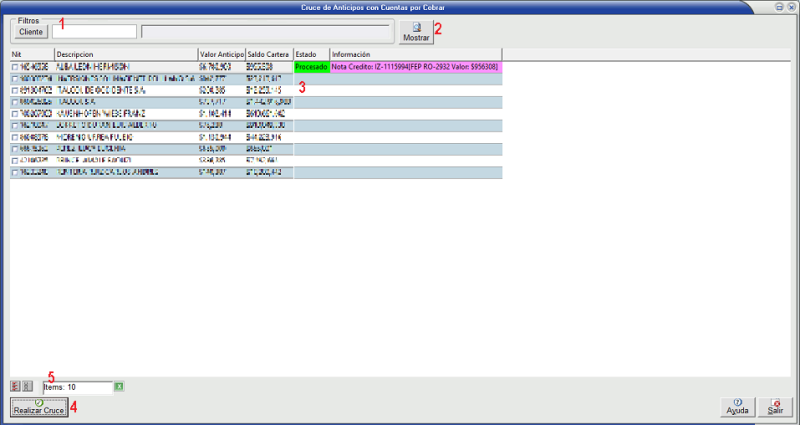Click the Cliente filter button
This screenshot has height=425, width=800.
point(31,32)
